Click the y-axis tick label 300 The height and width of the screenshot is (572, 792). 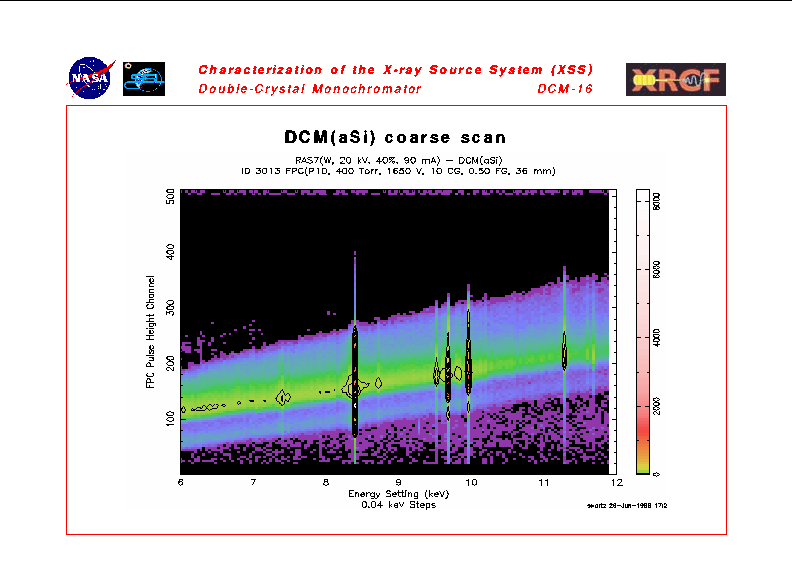[x=169, y=305]
